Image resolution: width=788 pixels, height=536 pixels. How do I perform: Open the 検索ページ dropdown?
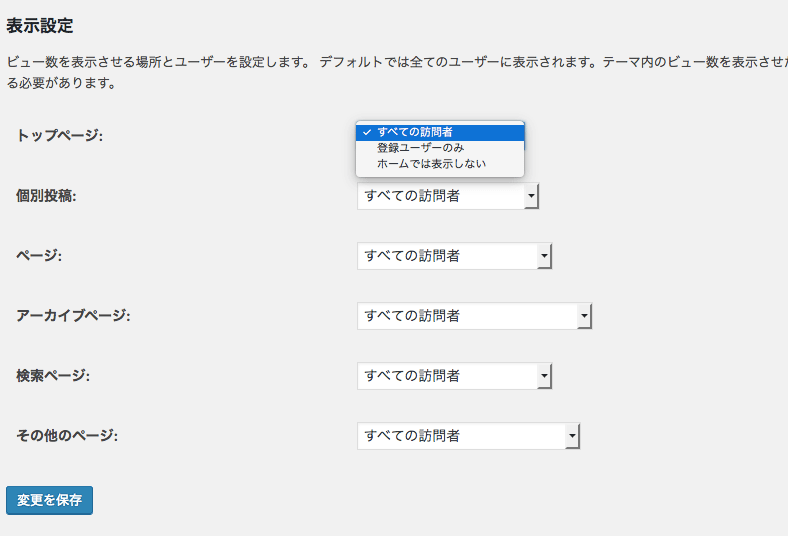(x=454, y=376)
